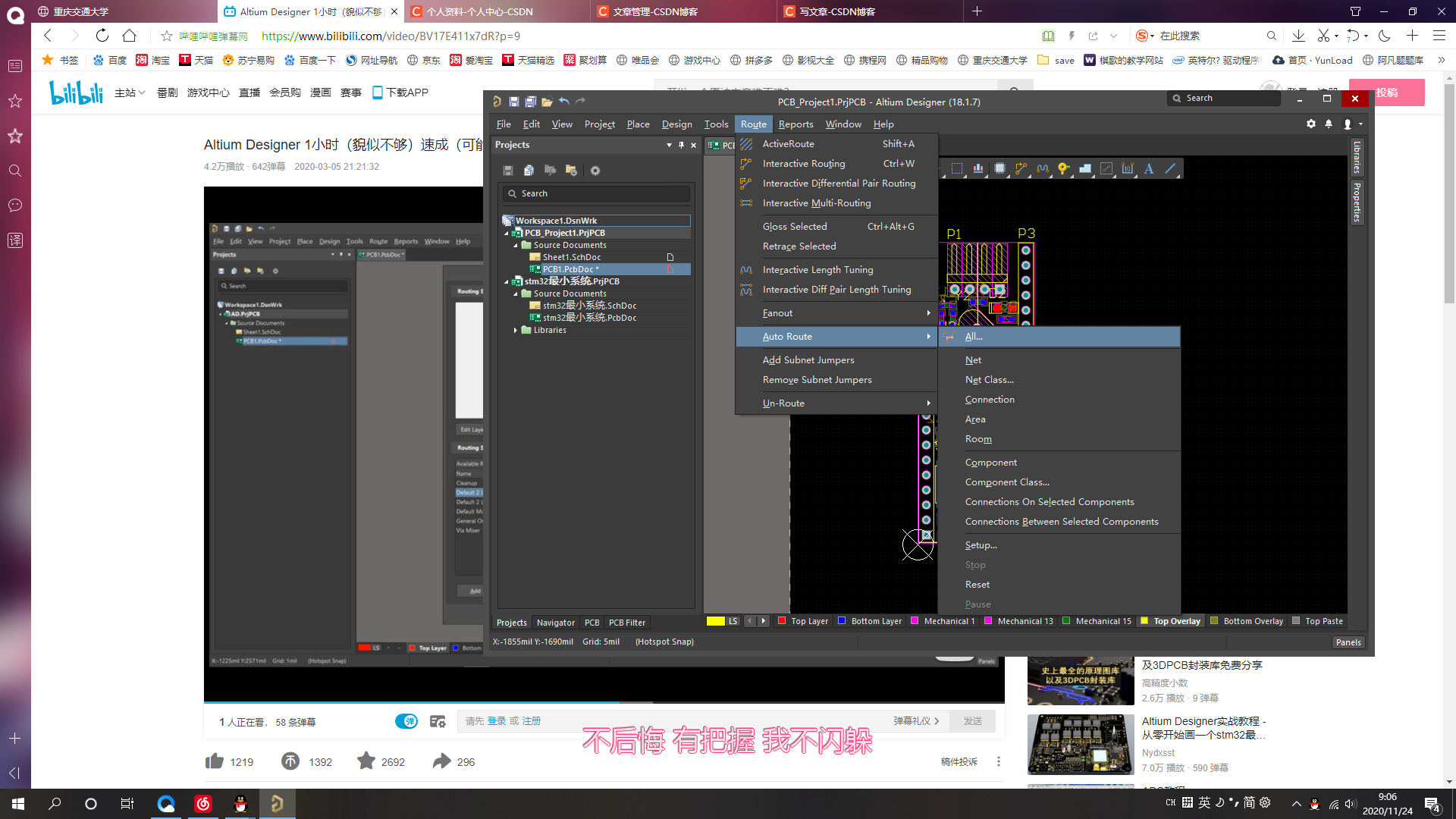This screenshot has height=819, width=1456.
Task: Click the favorite star icon next to 2692
Action: pos(366,761)
